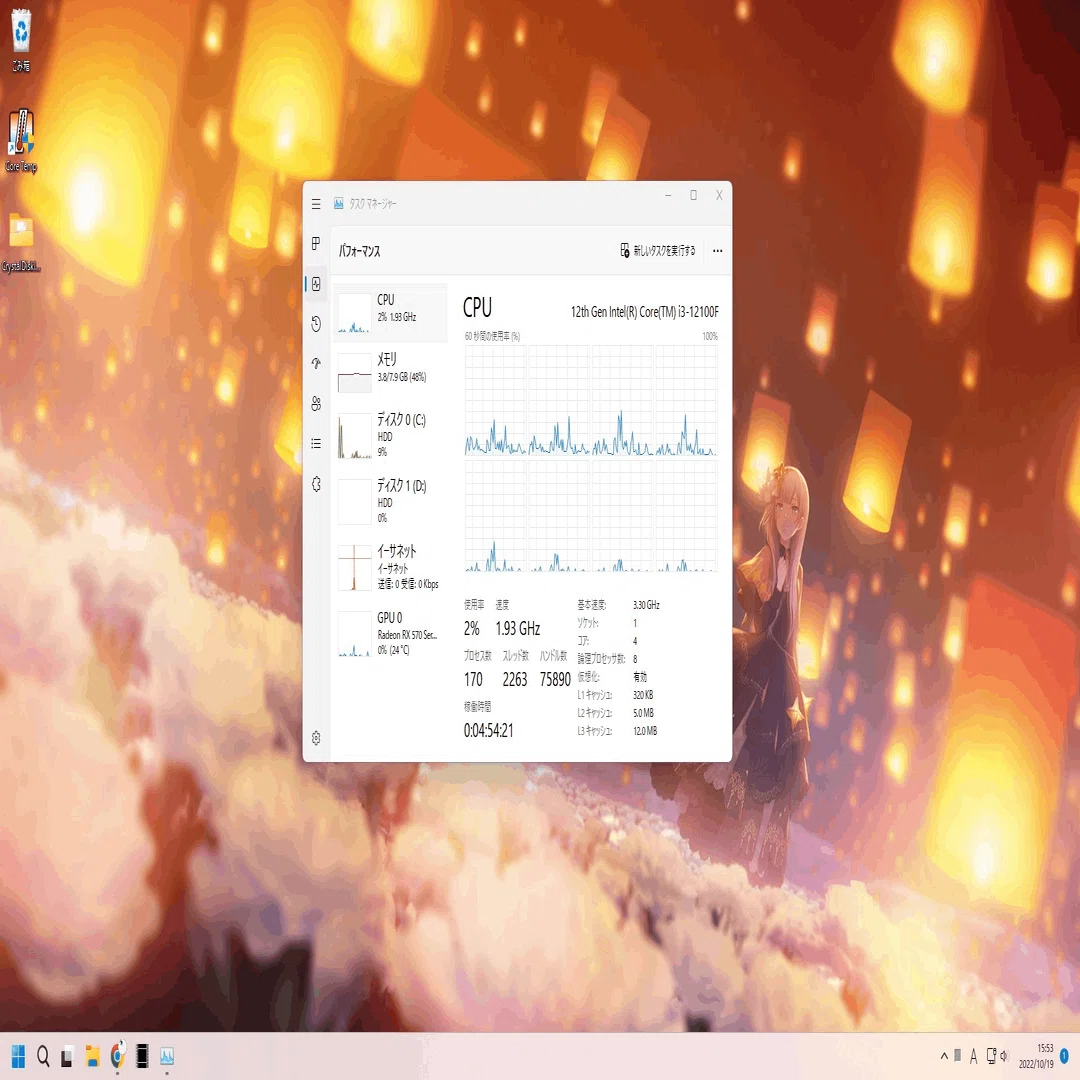Open network status in system tray
Image resolution: width=1080 pixels, height=1080 pixels.
(990, 1056)
